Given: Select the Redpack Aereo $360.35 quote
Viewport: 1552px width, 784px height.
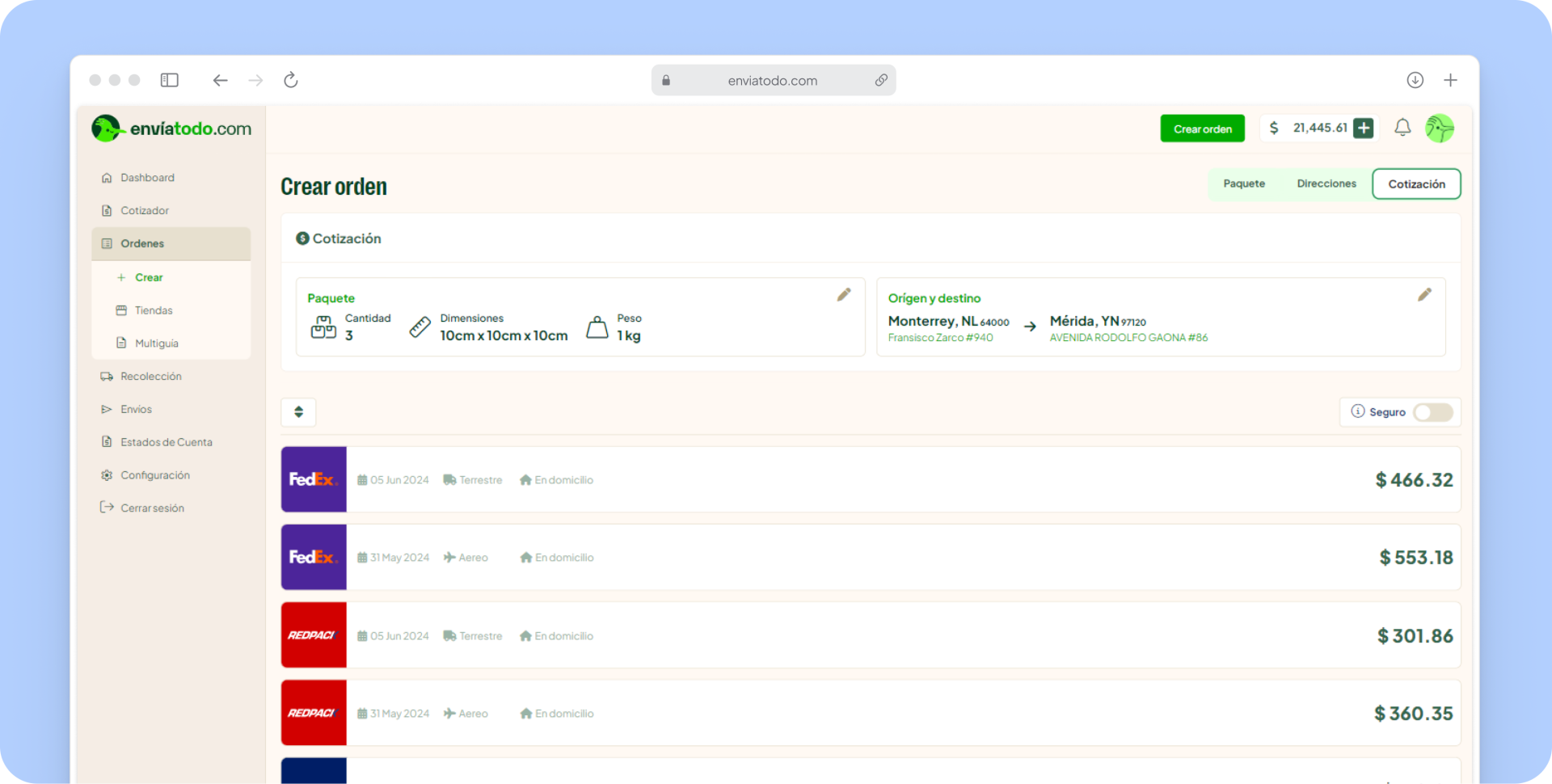Looking at the screenshot, I should coord(871,713).
